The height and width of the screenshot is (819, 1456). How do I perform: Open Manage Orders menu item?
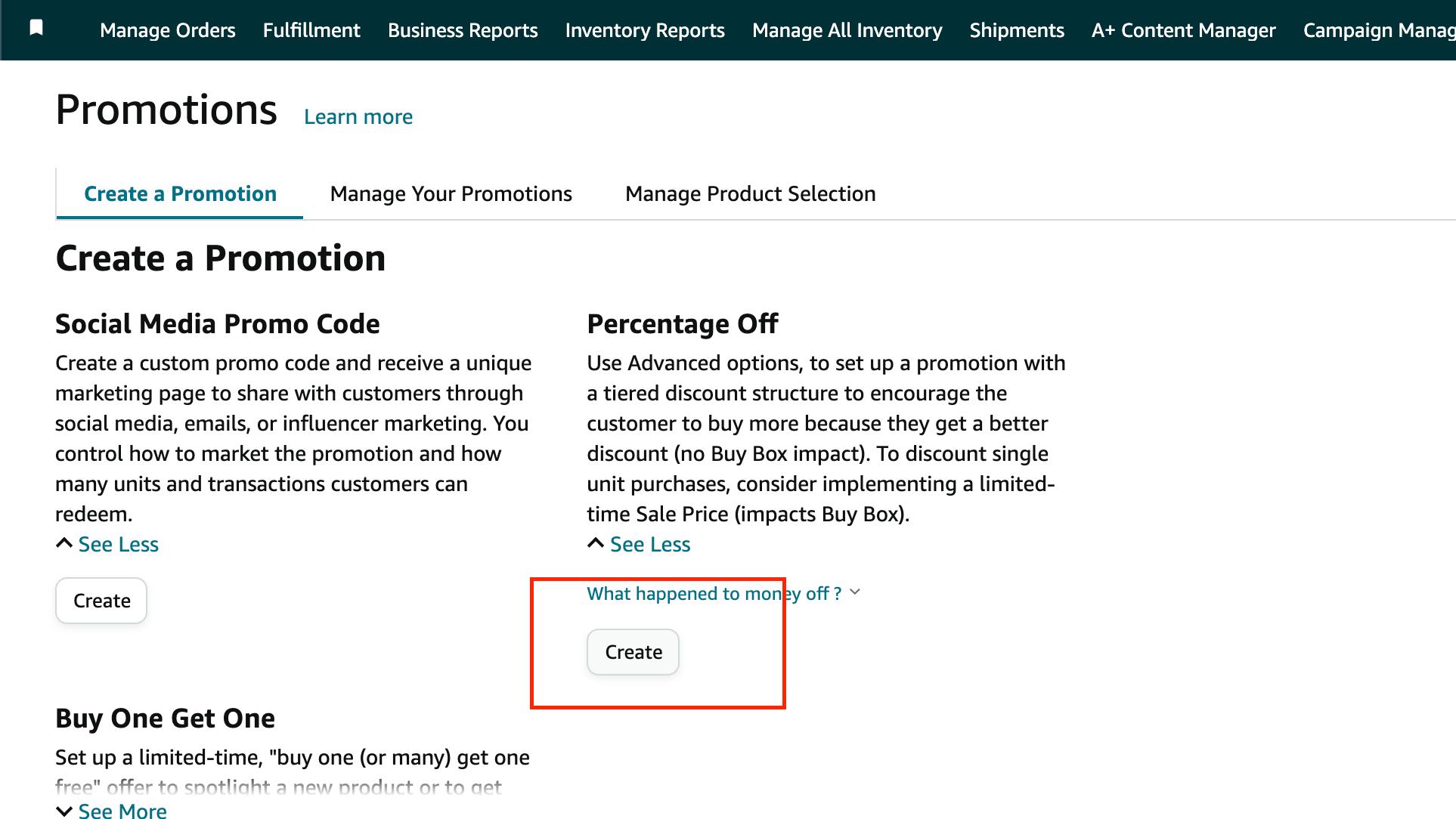click(x=167, y=30)
